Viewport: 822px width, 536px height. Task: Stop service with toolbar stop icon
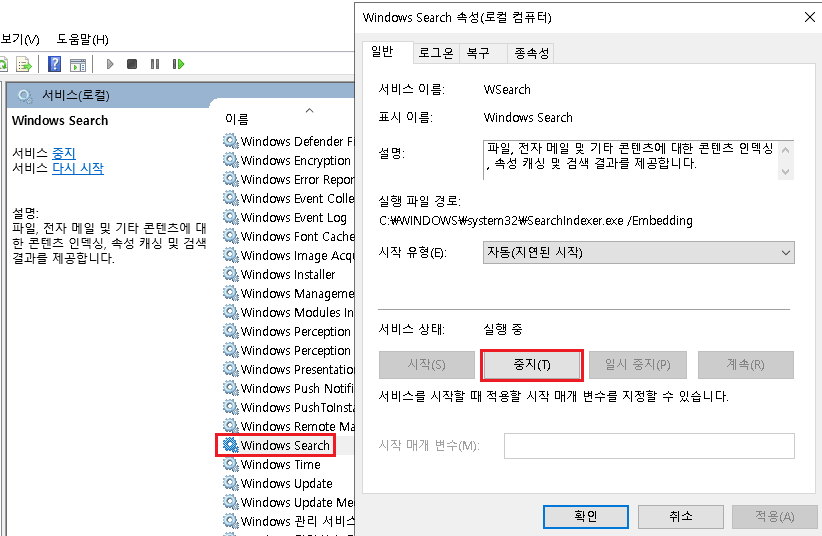coord(132,64)
